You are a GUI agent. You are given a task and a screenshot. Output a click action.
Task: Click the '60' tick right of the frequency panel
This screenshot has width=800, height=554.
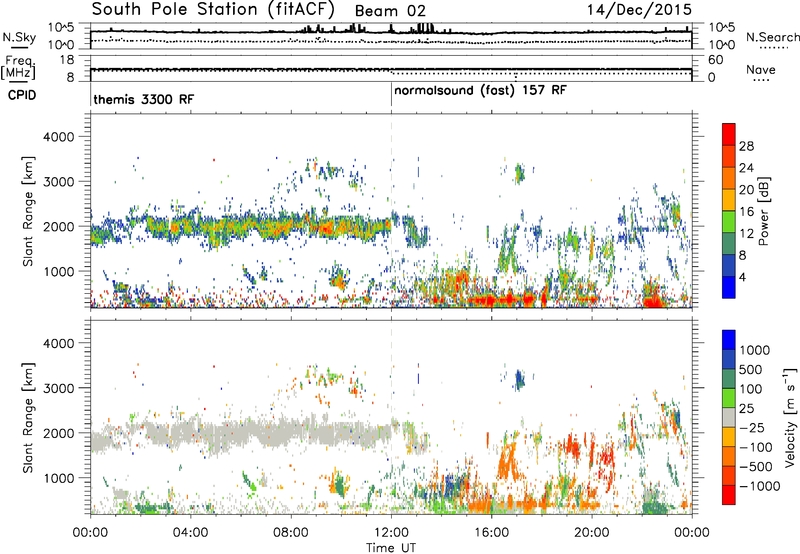(716, 60)
